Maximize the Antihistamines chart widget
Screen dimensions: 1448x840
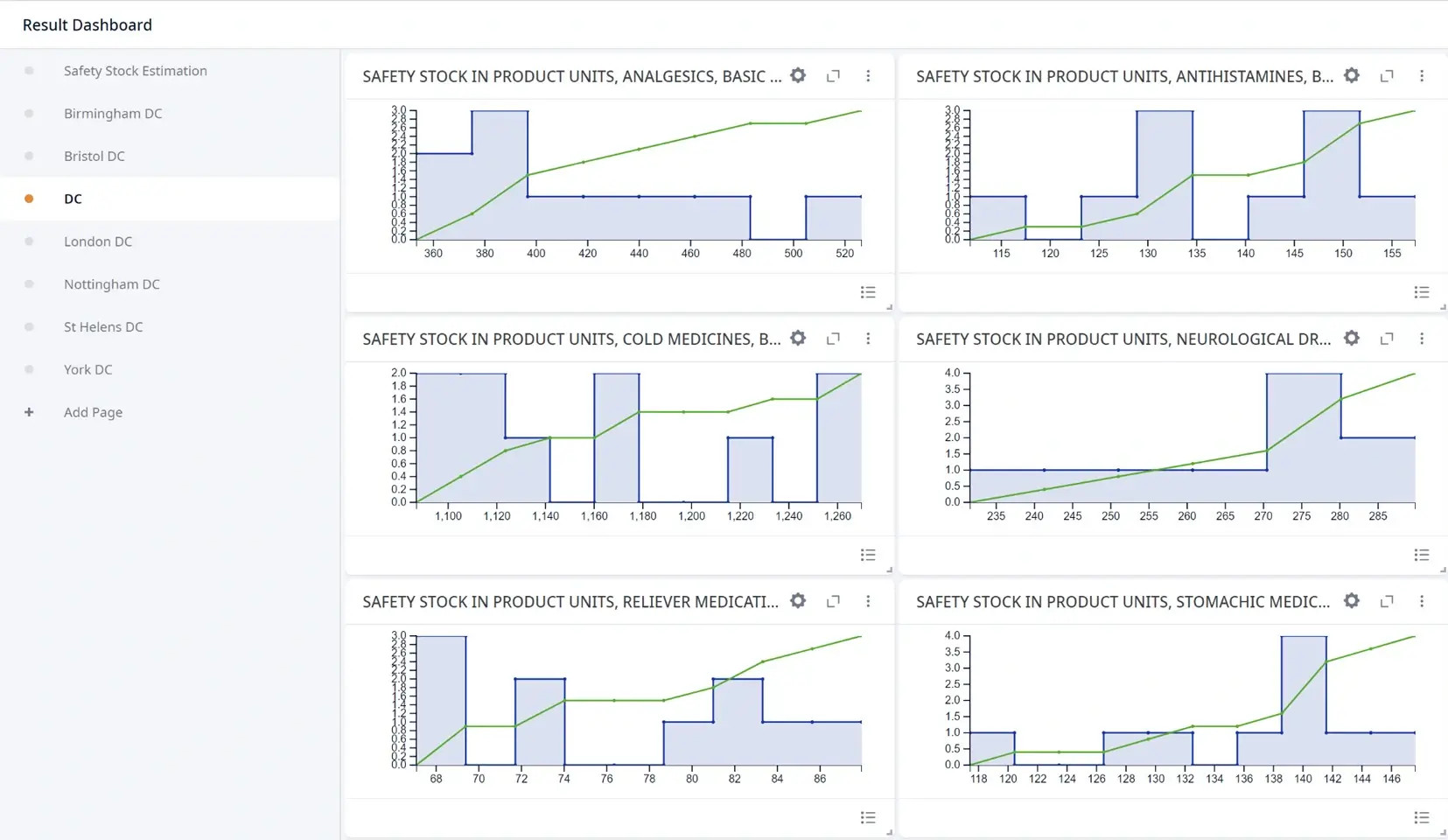click(x=1387, y=76)
